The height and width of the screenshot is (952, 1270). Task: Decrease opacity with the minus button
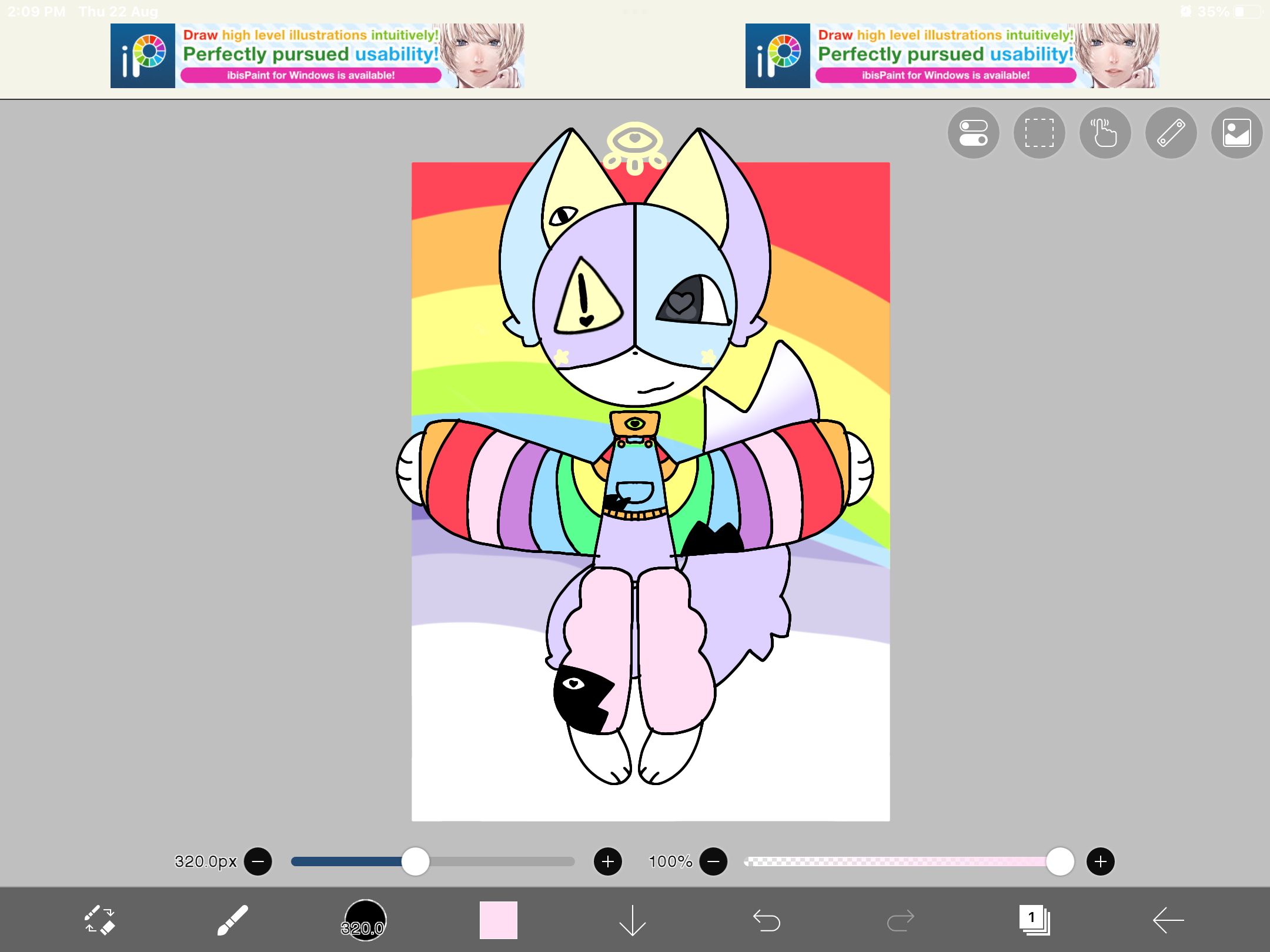click(713, 862)
